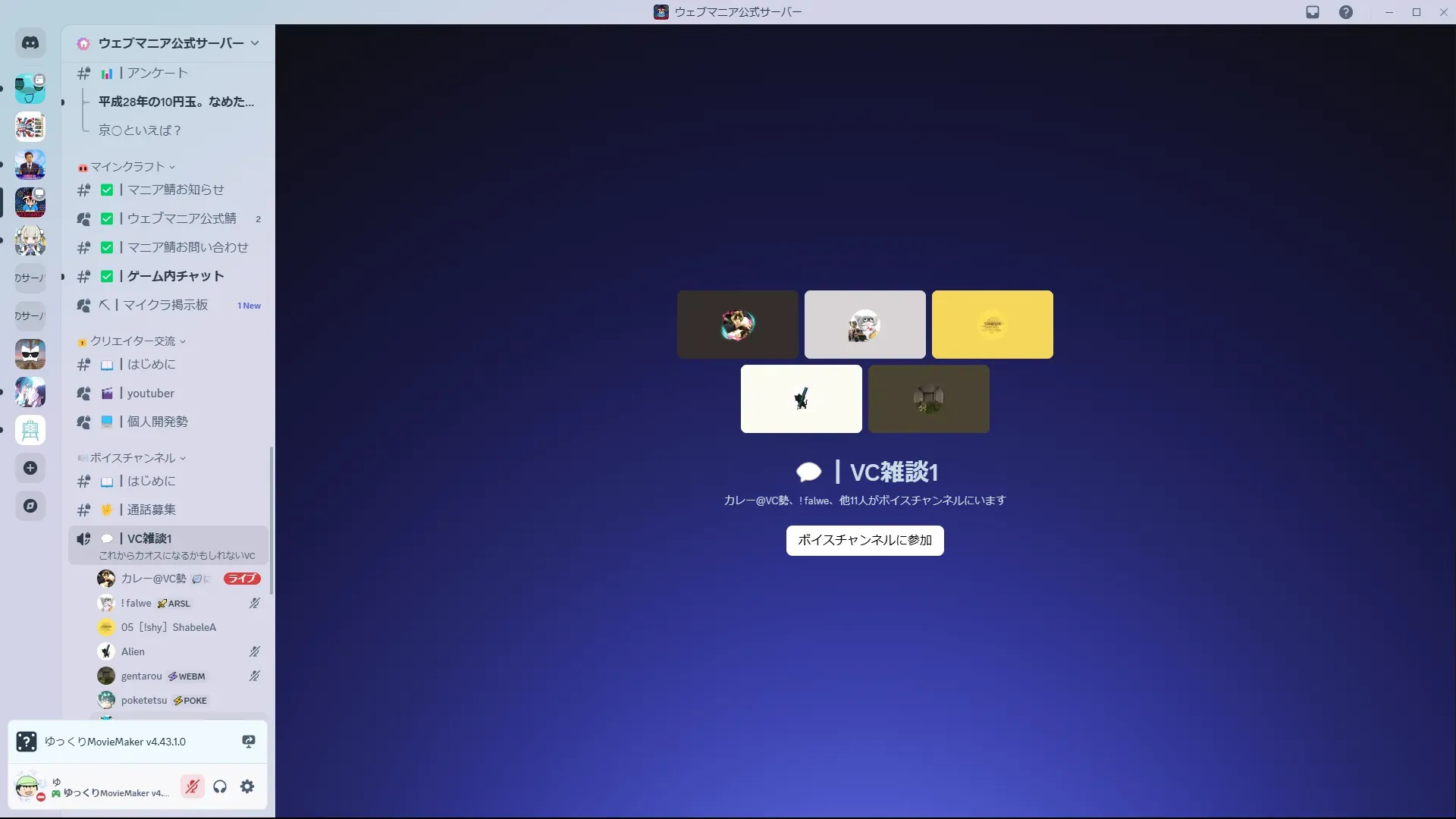This screenshot has height=819, width=1456.
Task: Collapse the ボイスチャンネル category
Action: point(133,458)
